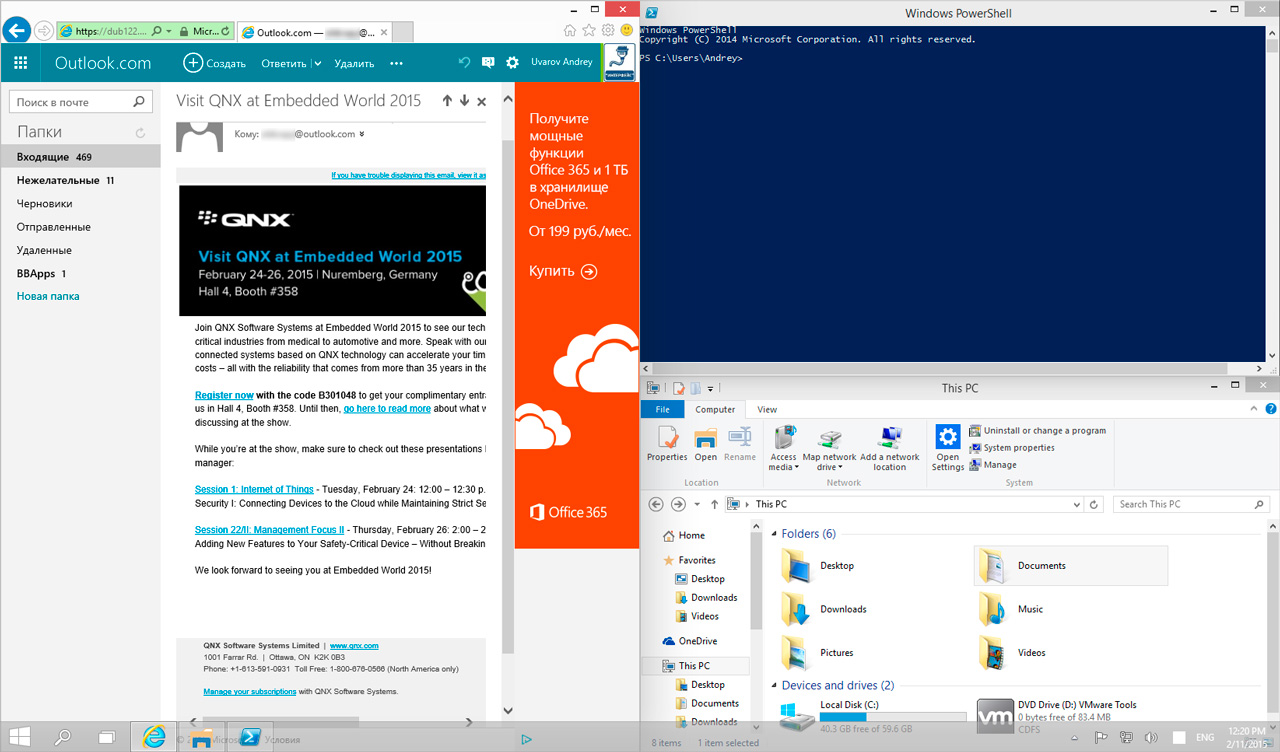Expand the Map network drive dropdown
Viewport: 1280px width, 752px height.
coord(829,448)
